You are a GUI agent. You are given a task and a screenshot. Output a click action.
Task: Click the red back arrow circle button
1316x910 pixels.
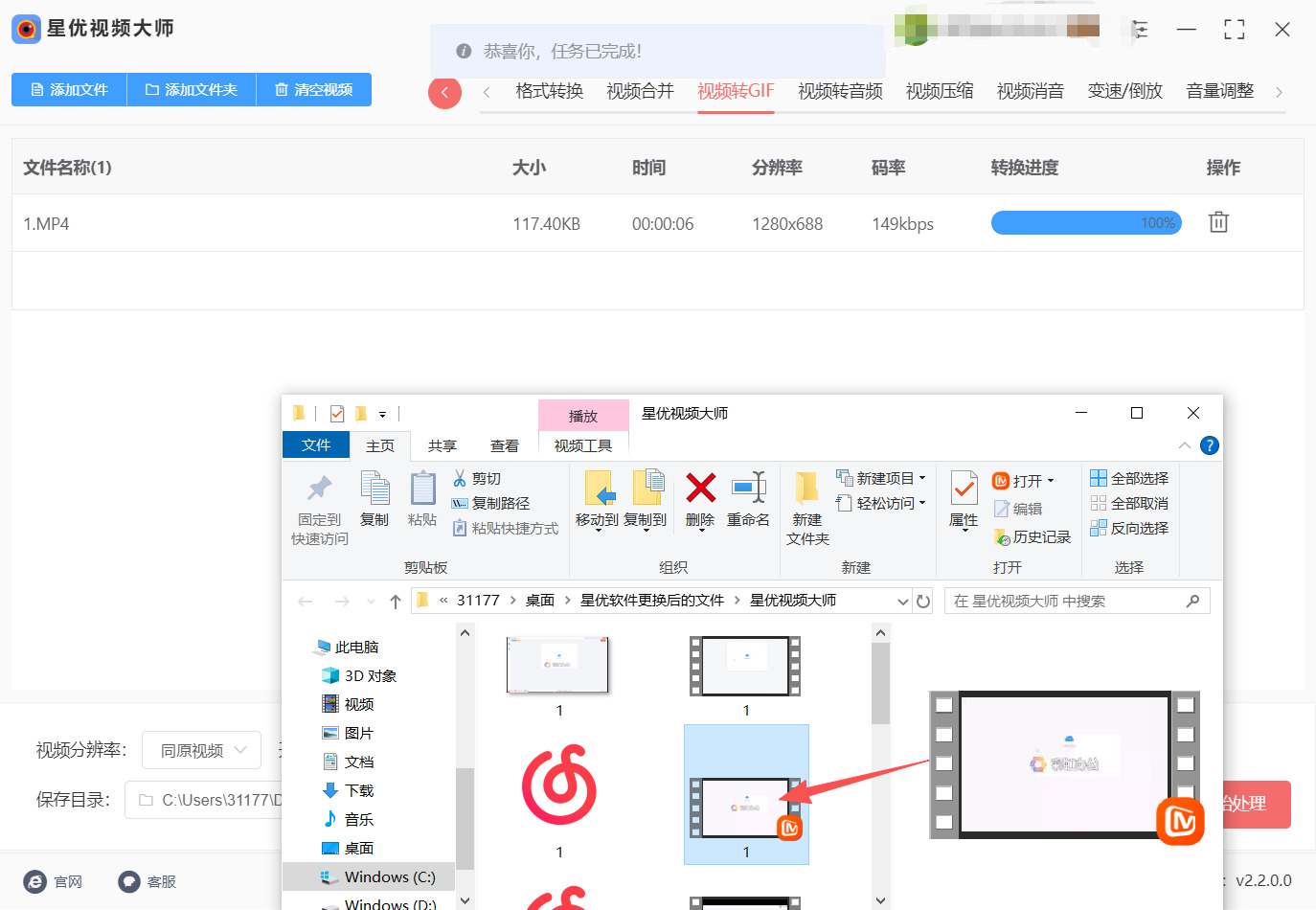pos(444,92)
